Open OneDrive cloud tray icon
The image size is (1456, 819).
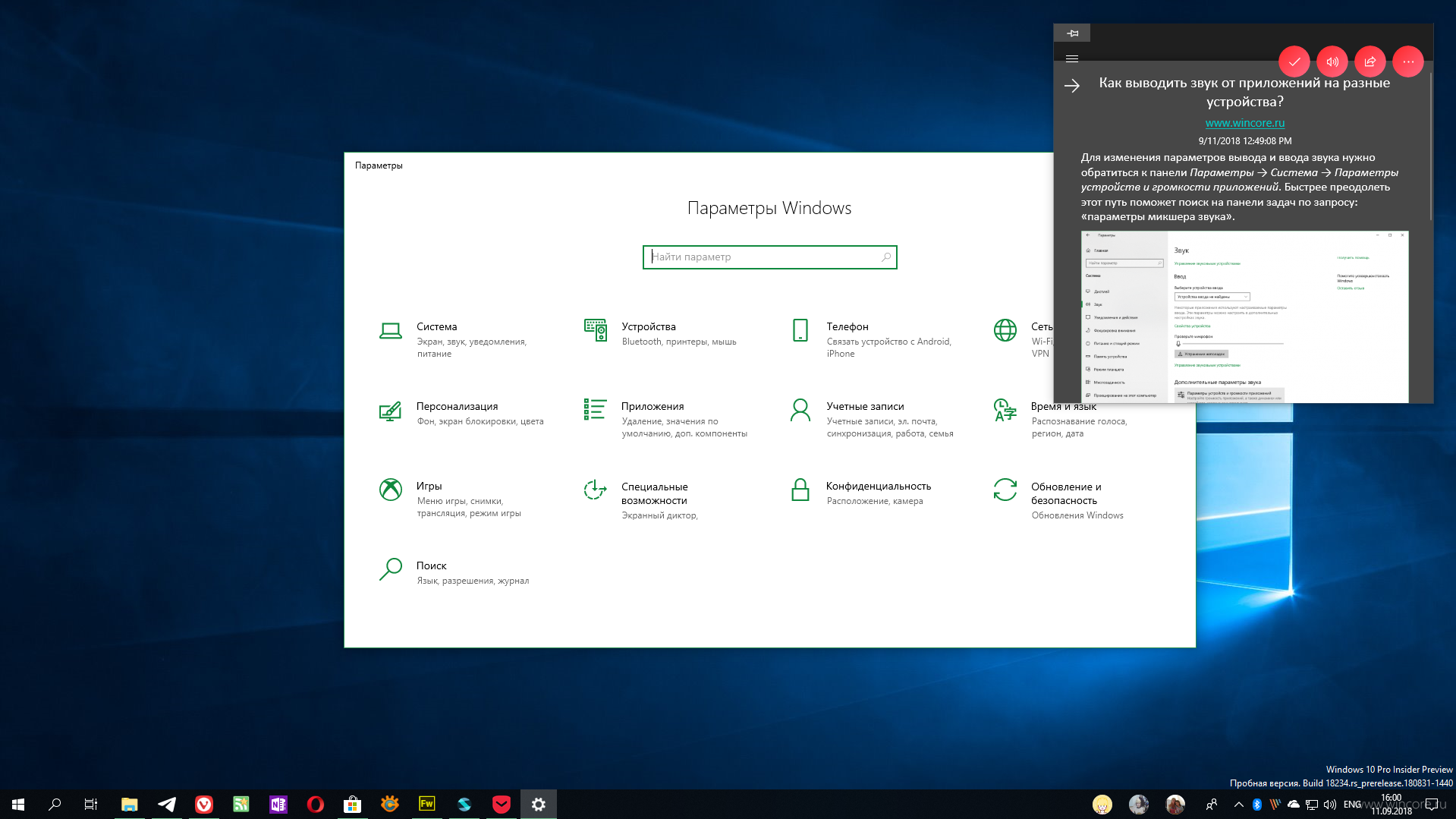click(1294, 804)
